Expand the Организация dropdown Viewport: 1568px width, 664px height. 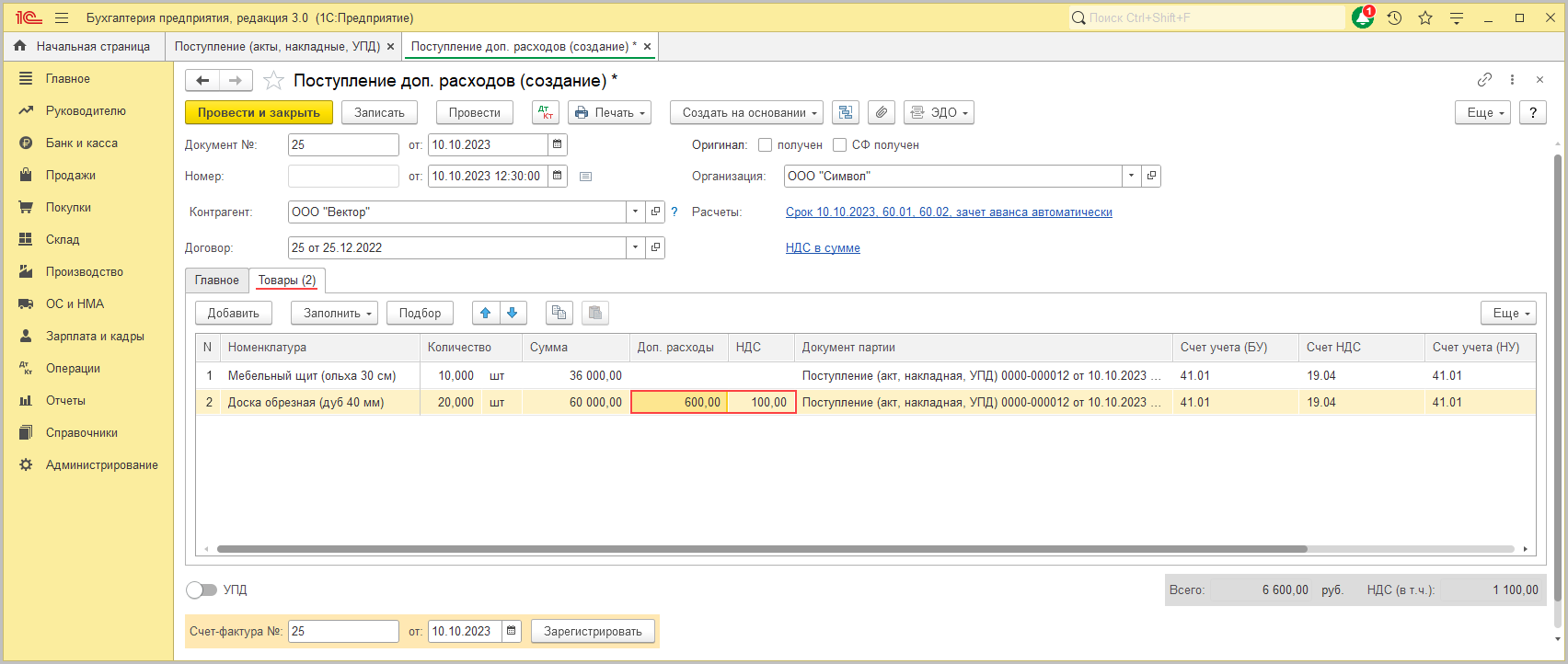point(1132,176)
